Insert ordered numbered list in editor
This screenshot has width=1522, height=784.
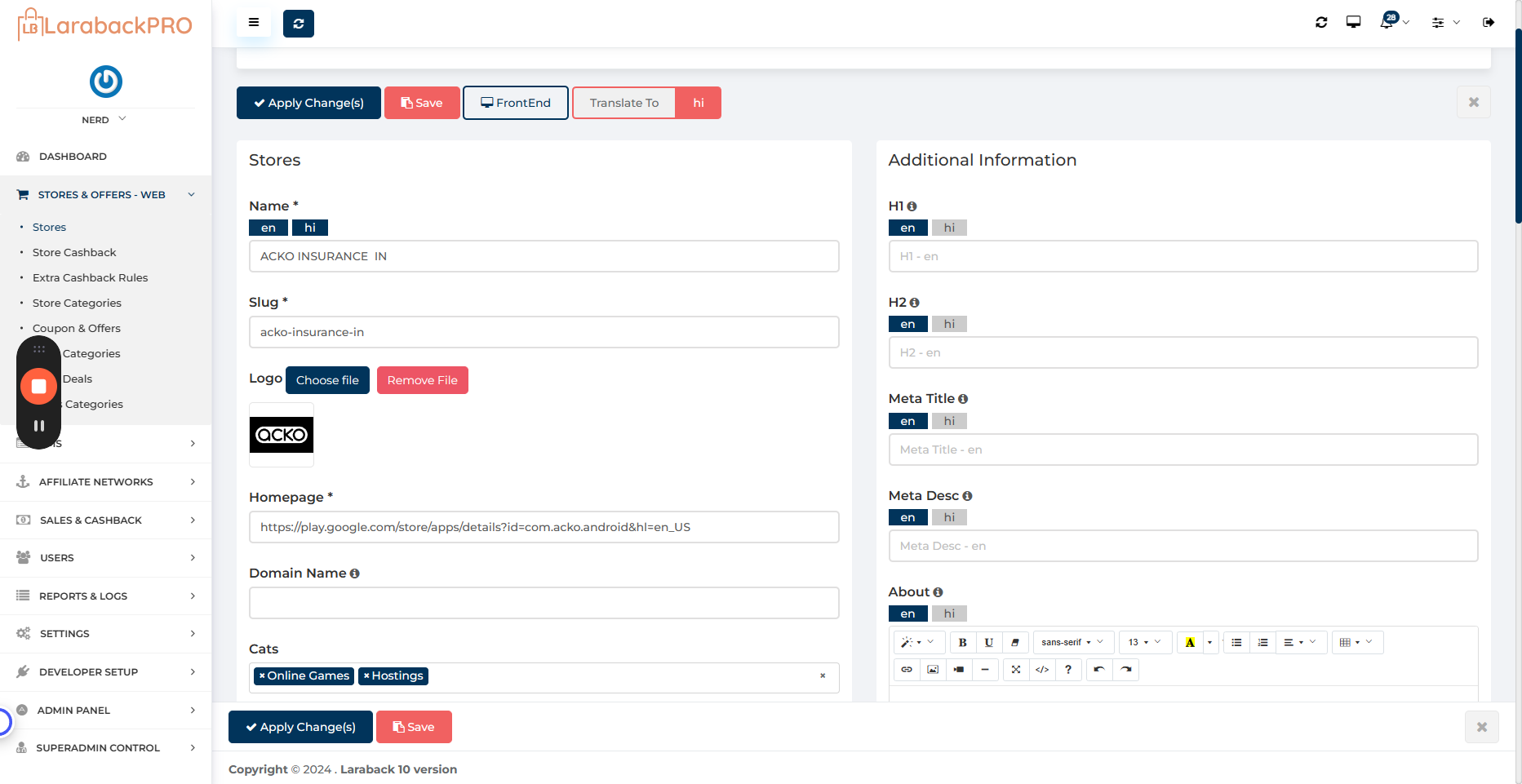point(1263,643)
